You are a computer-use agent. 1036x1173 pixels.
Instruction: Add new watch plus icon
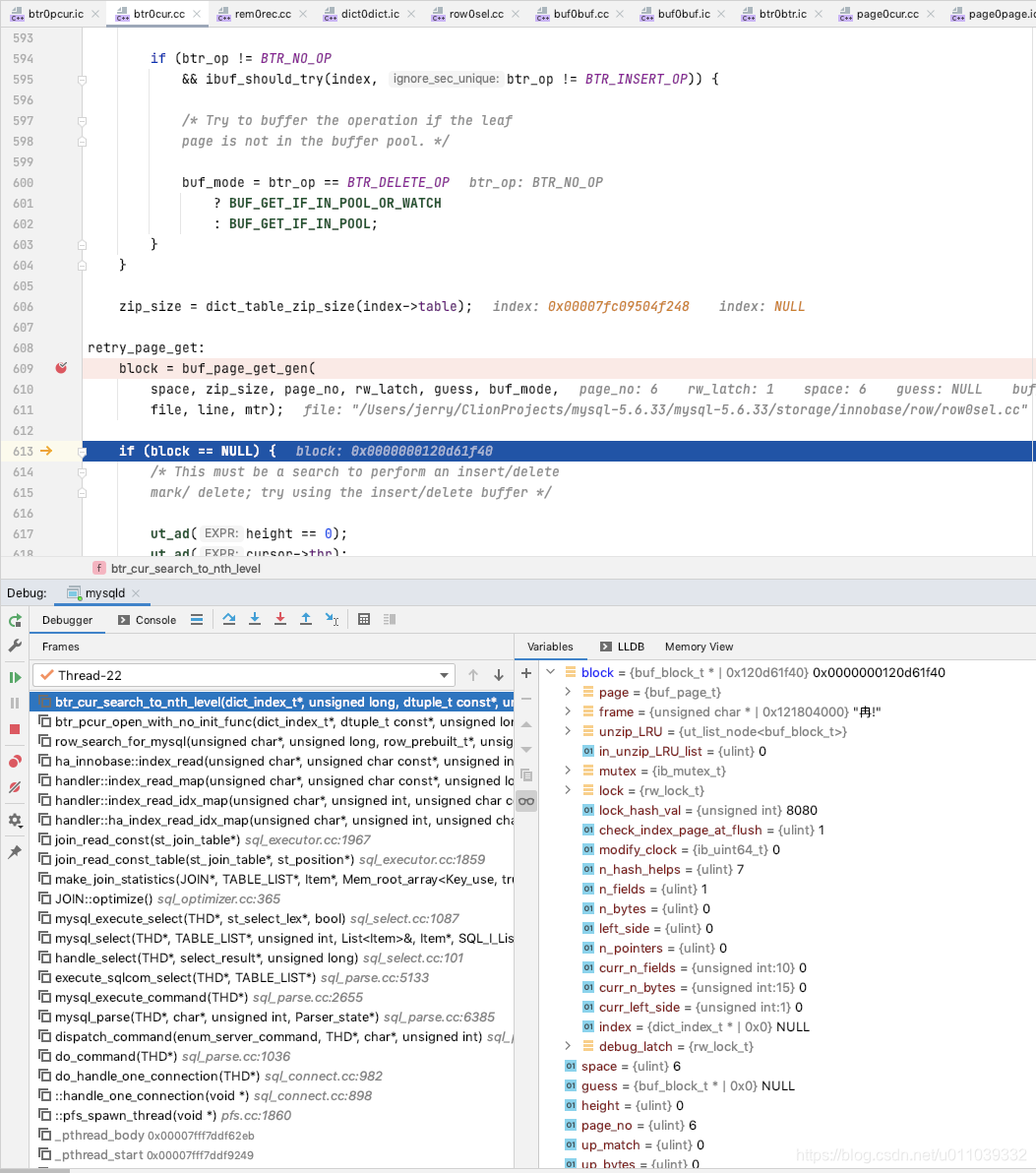point(526,673)
